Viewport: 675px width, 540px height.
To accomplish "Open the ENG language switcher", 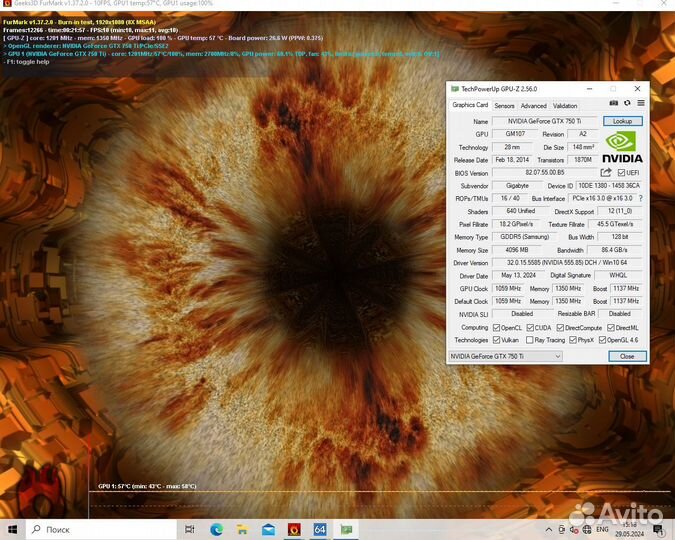I will click(x=602, y=529).
